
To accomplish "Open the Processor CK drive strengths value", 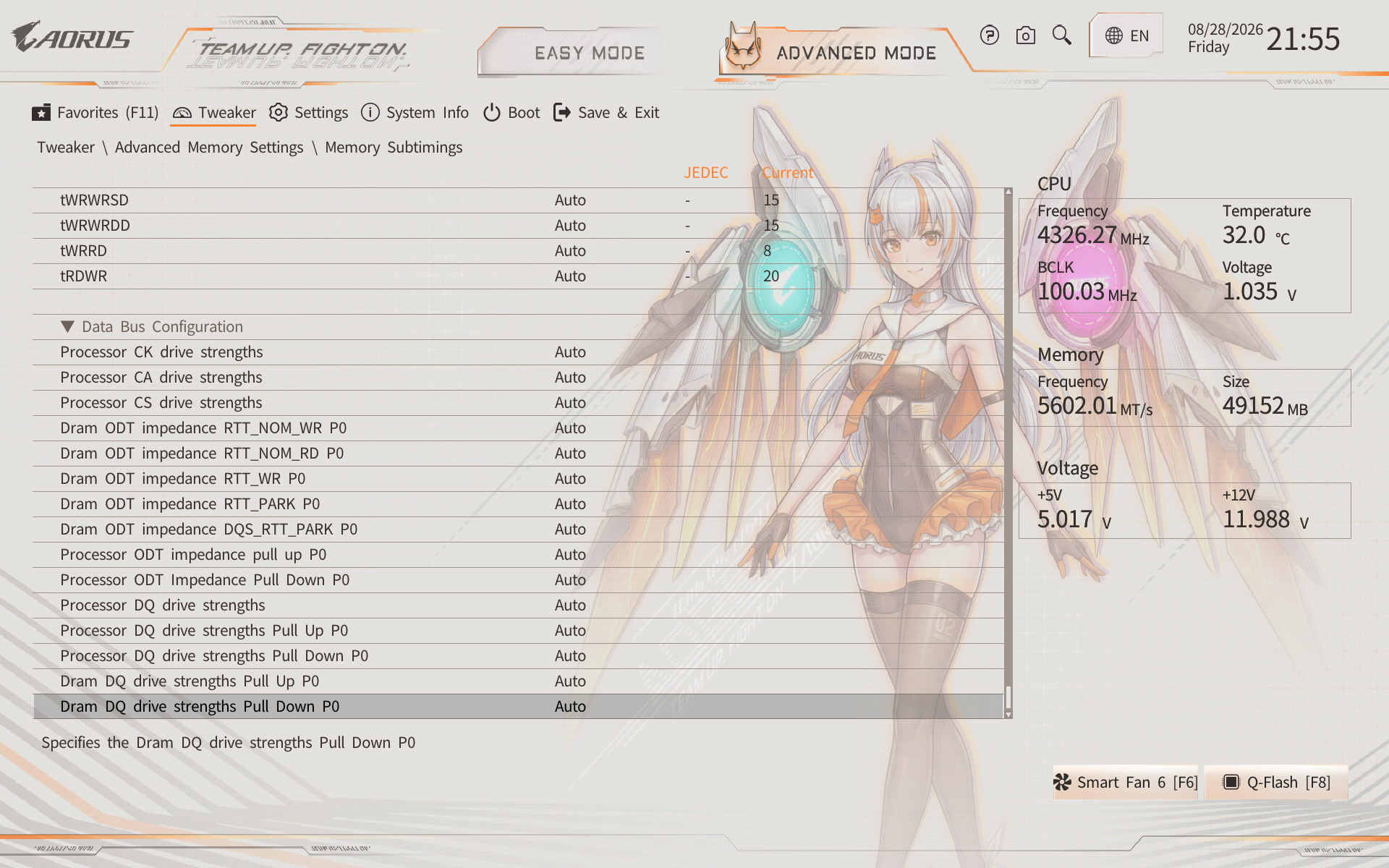I will click(x=570, y=352).
